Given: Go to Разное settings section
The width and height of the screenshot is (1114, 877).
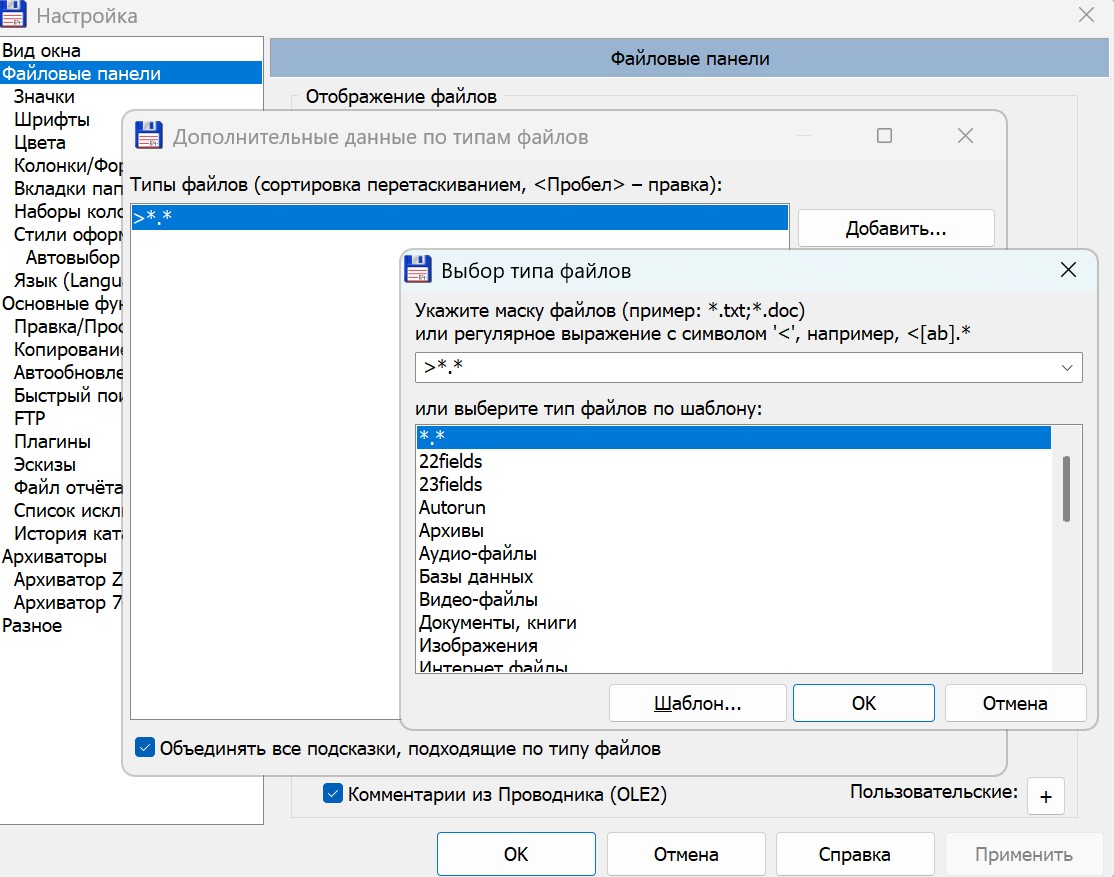Looking at the screenshot, I should click(32, 626).
